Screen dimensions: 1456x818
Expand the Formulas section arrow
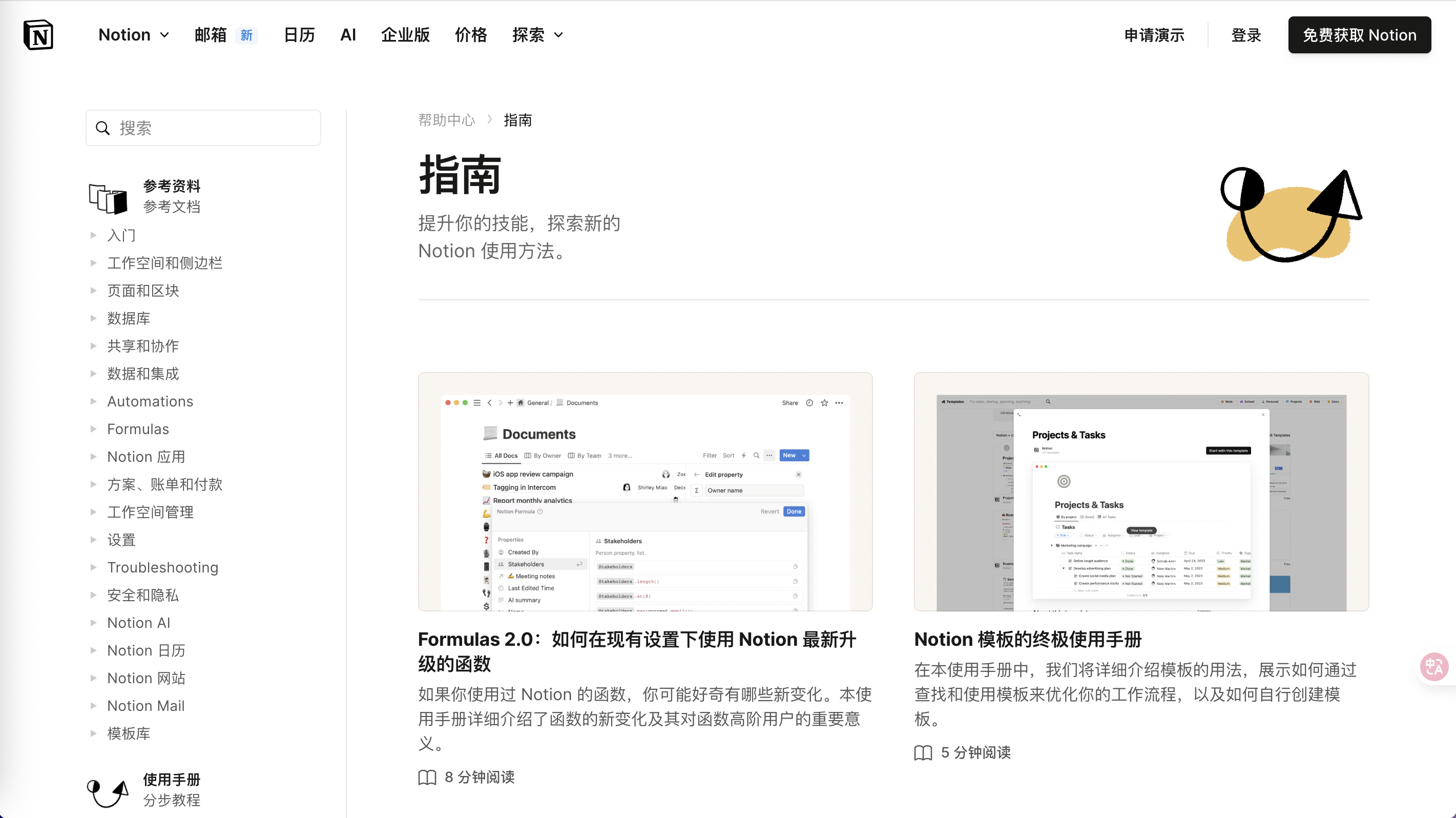click(x=94, y=429)
